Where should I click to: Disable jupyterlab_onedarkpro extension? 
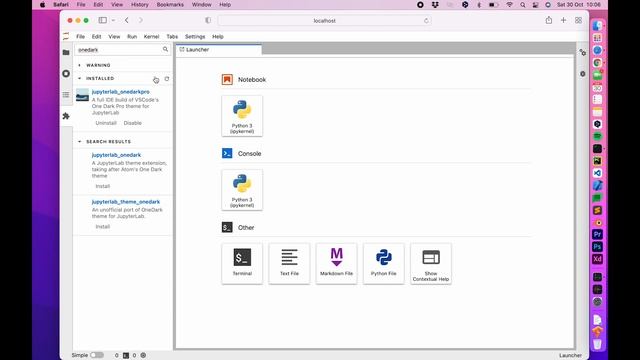133,123
